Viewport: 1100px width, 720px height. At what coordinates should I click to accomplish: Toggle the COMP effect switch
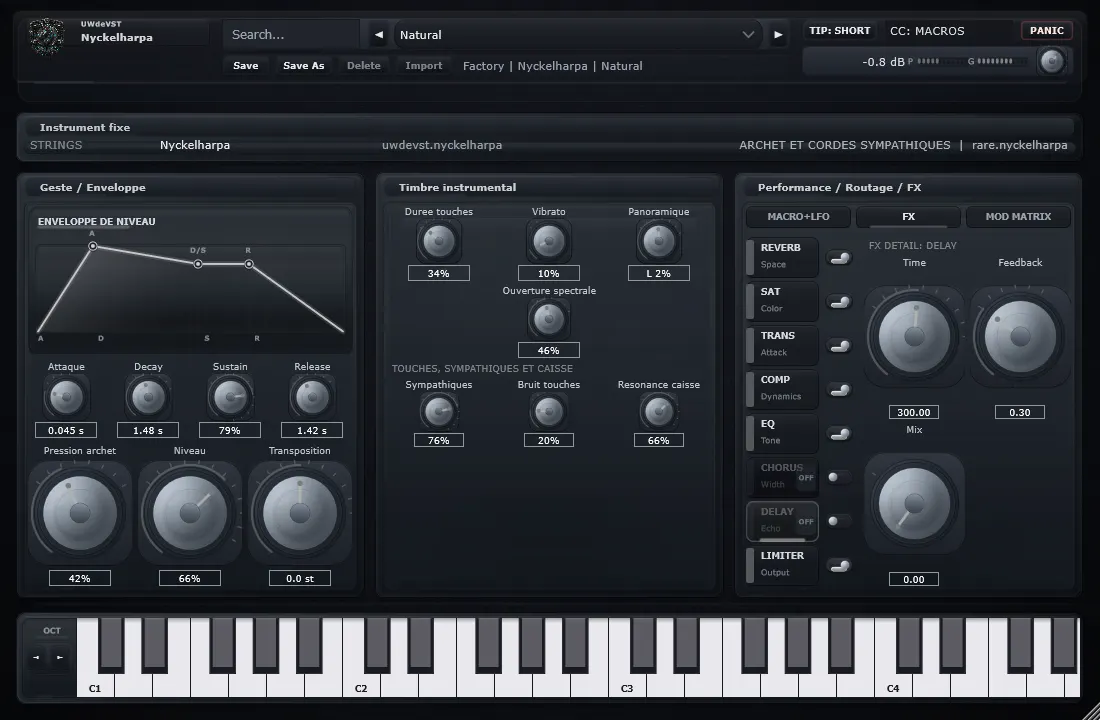(839, 390)
